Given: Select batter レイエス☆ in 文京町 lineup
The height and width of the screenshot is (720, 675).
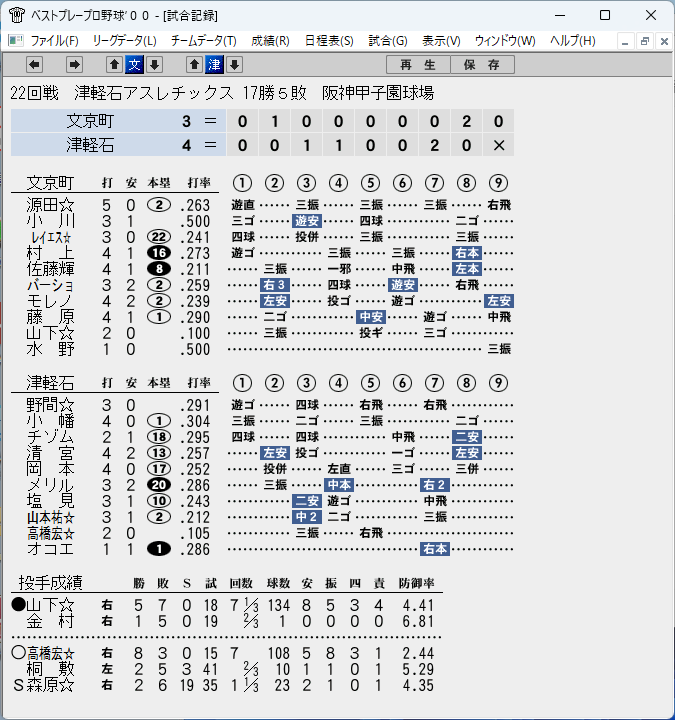Looking at the screenshot, I should 50,237.
